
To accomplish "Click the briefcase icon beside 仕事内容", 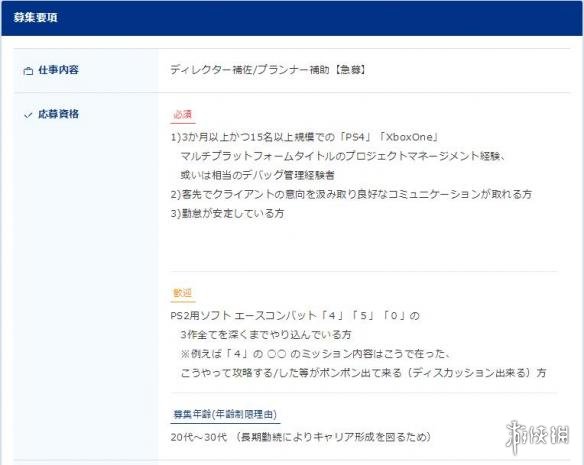I will tap(28, 71).
